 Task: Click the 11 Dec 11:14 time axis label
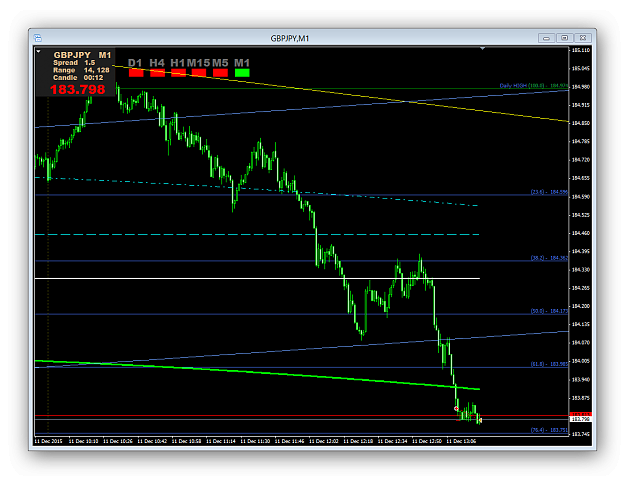click(221, 441)
